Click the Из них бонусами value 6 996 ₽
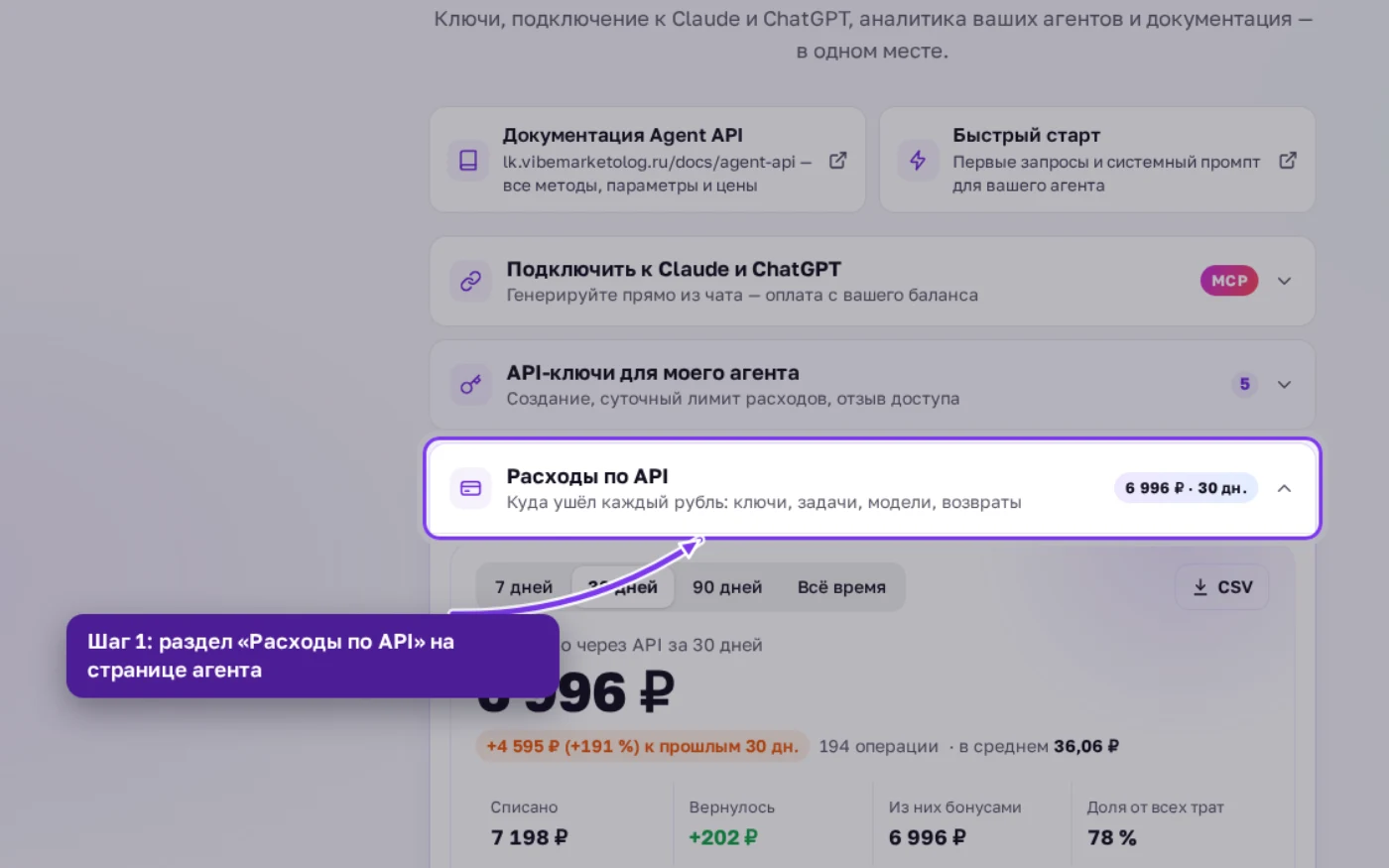This screenshot has height=868, width=1389. (x=927, y=837)
